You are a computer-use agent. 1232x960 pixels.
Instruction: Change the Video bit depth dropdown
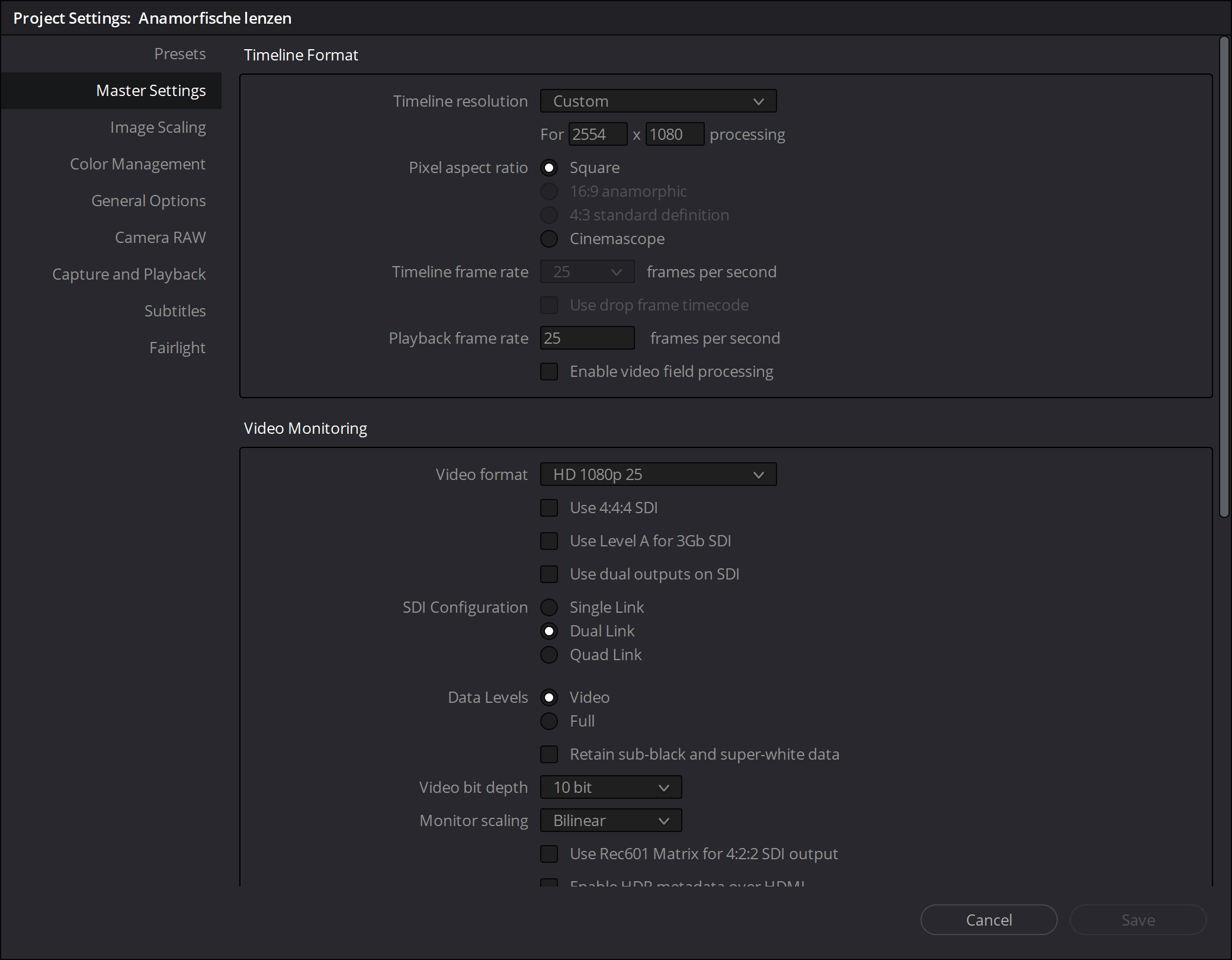[611, 787]
